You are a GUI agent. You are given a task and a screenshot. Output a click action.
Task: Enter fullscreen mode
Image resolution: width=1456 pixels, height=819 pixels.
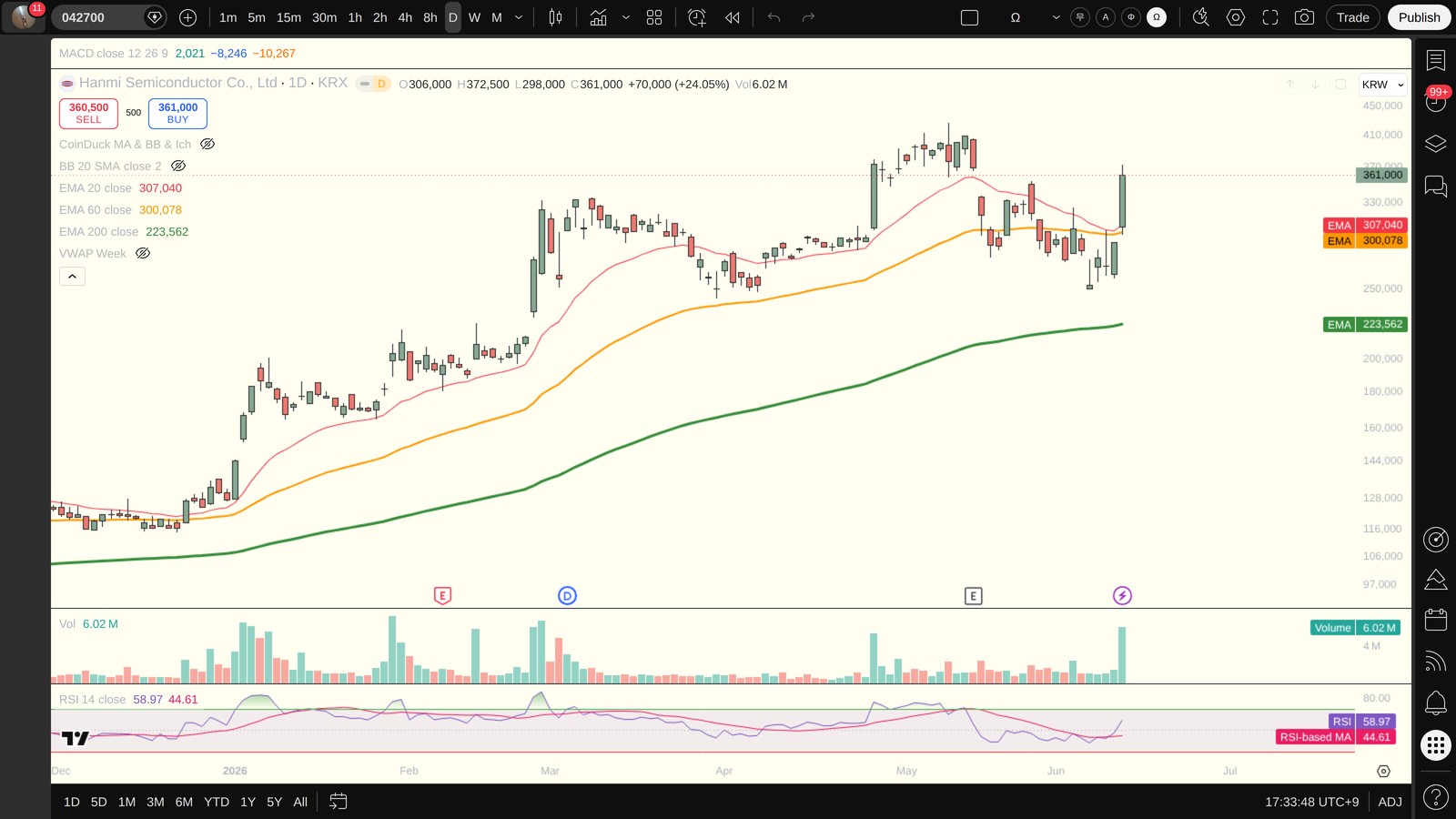[1270, 17]
